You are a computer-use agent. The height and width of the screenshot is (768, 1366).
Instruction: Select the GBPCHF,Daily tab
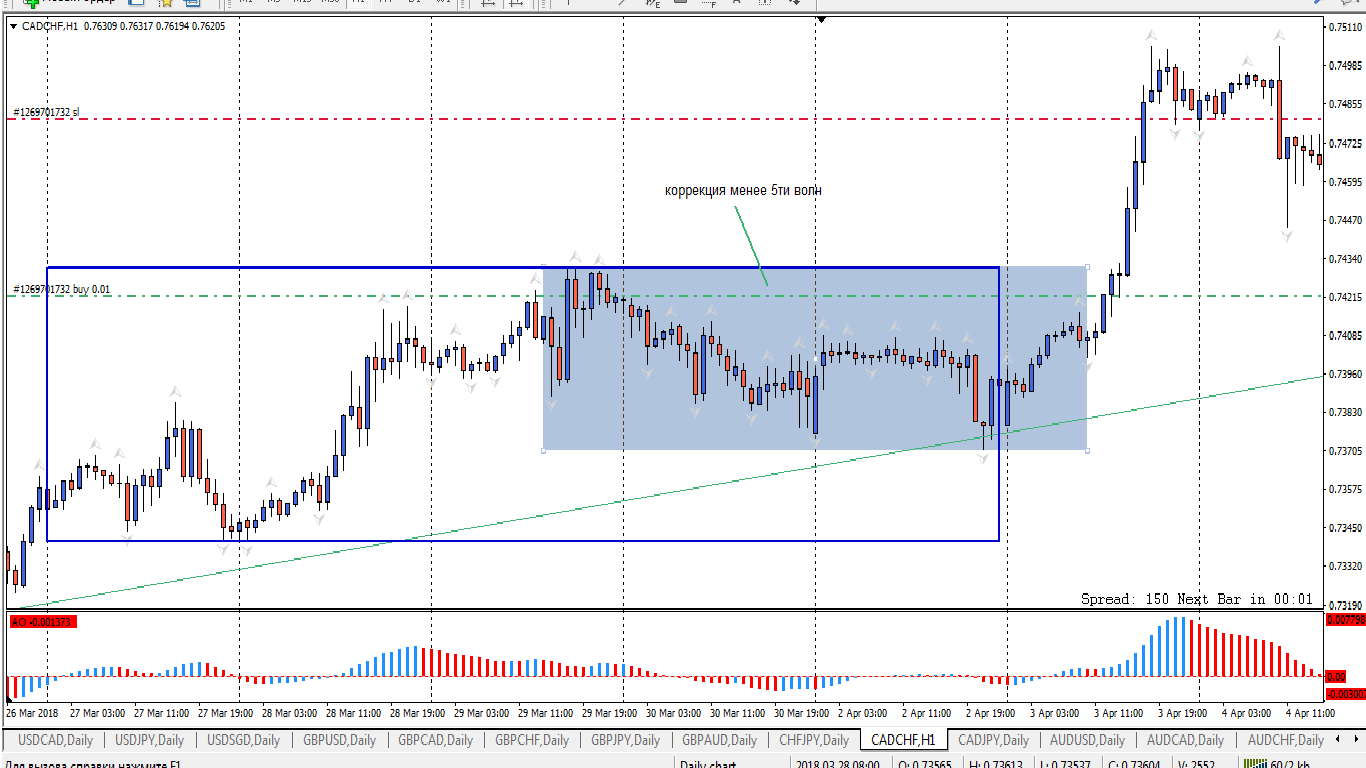point(532,740)
